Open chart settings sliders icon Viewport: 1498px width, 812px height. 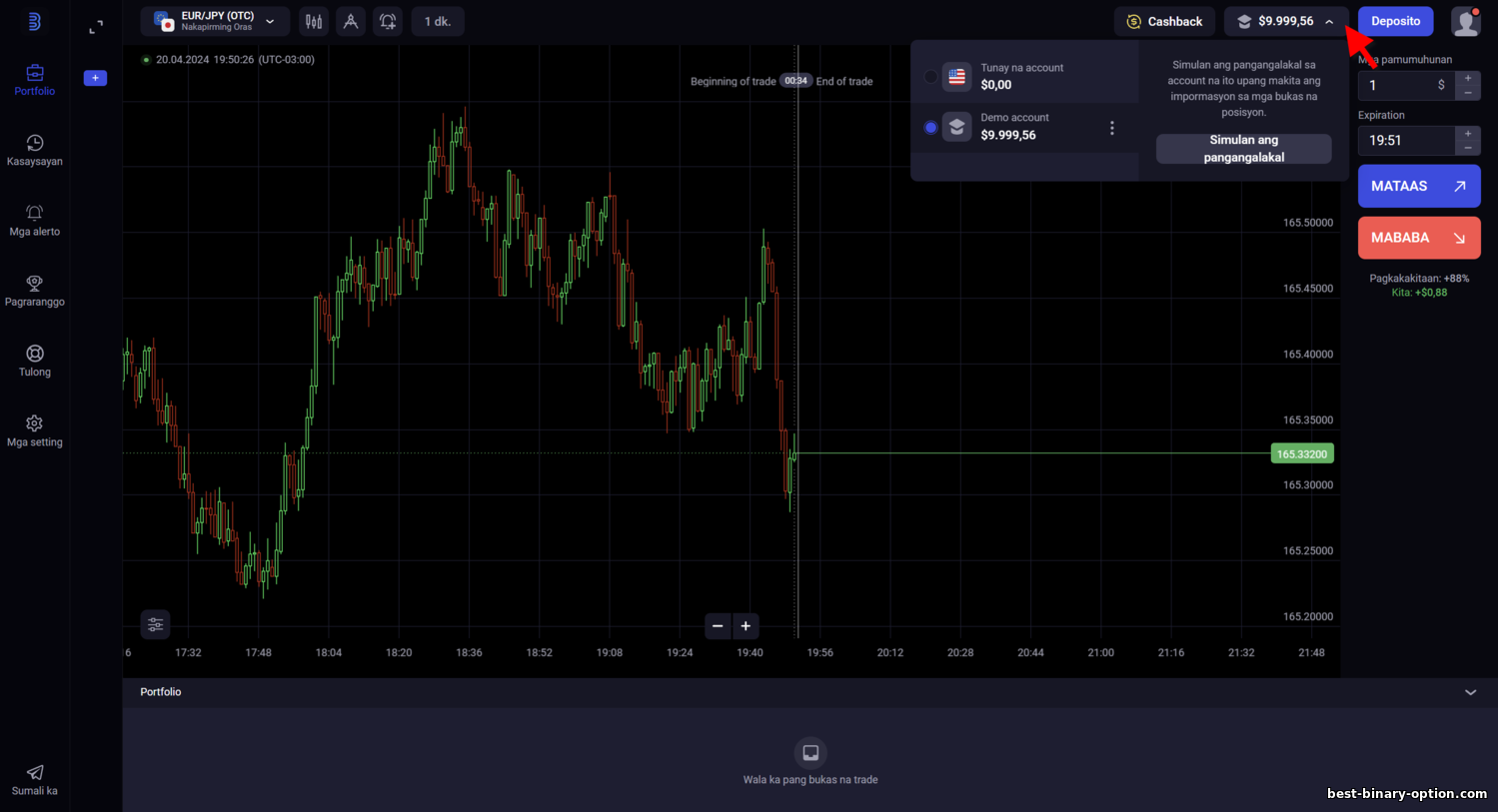[155, 624]
